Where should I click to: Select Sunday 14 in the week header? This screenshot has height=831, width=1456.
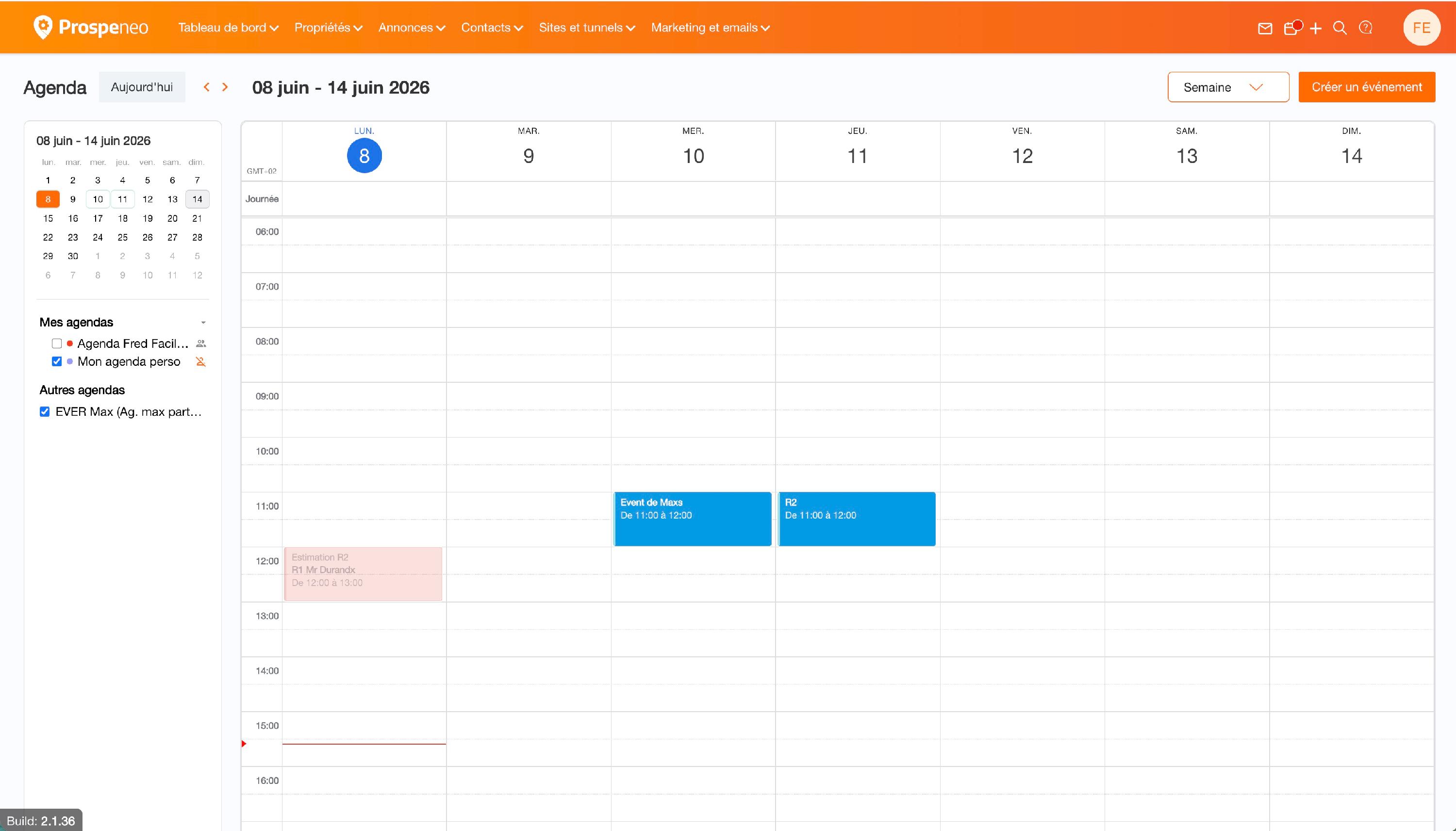pos(1352,155)
